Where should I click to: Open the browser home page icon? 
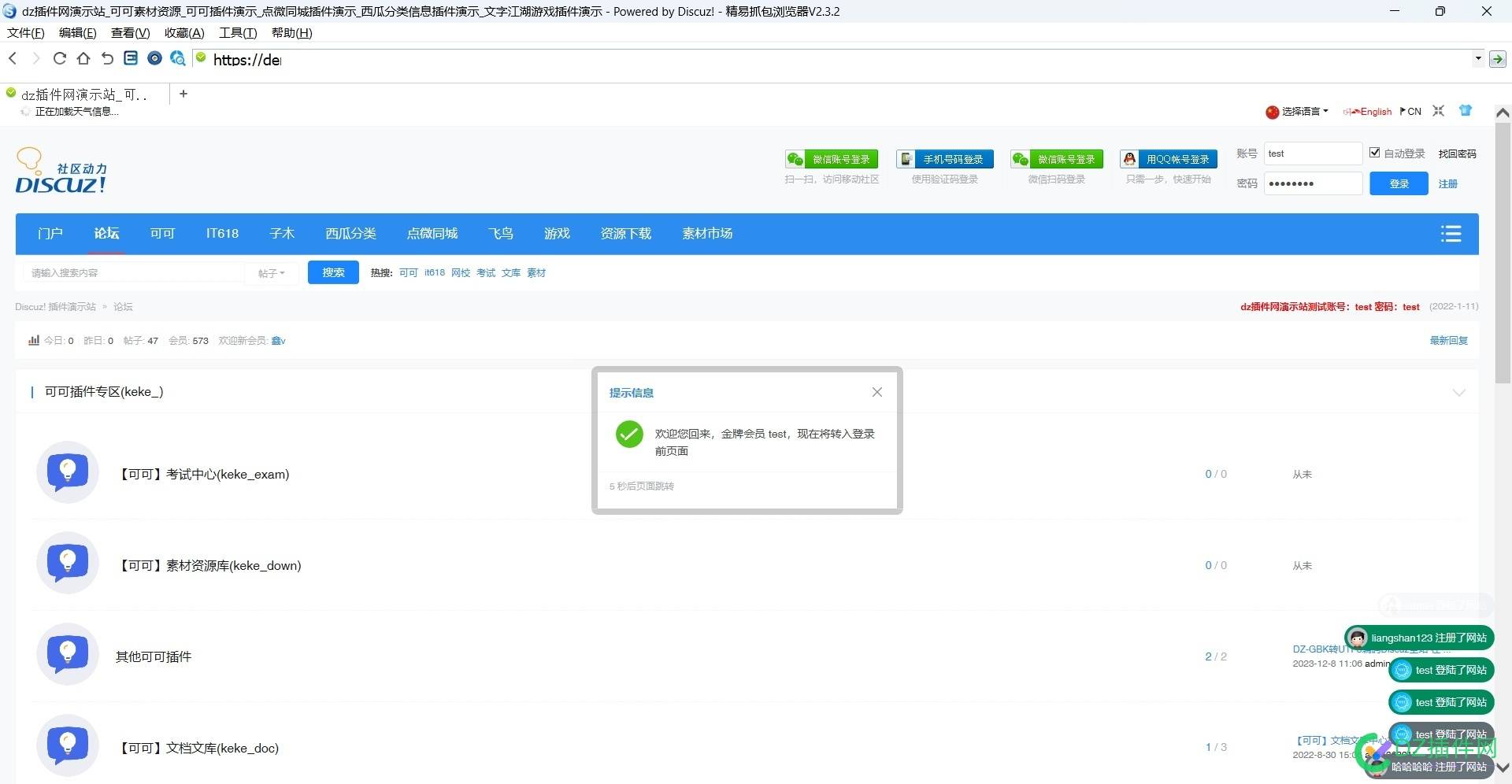point(83,58)
